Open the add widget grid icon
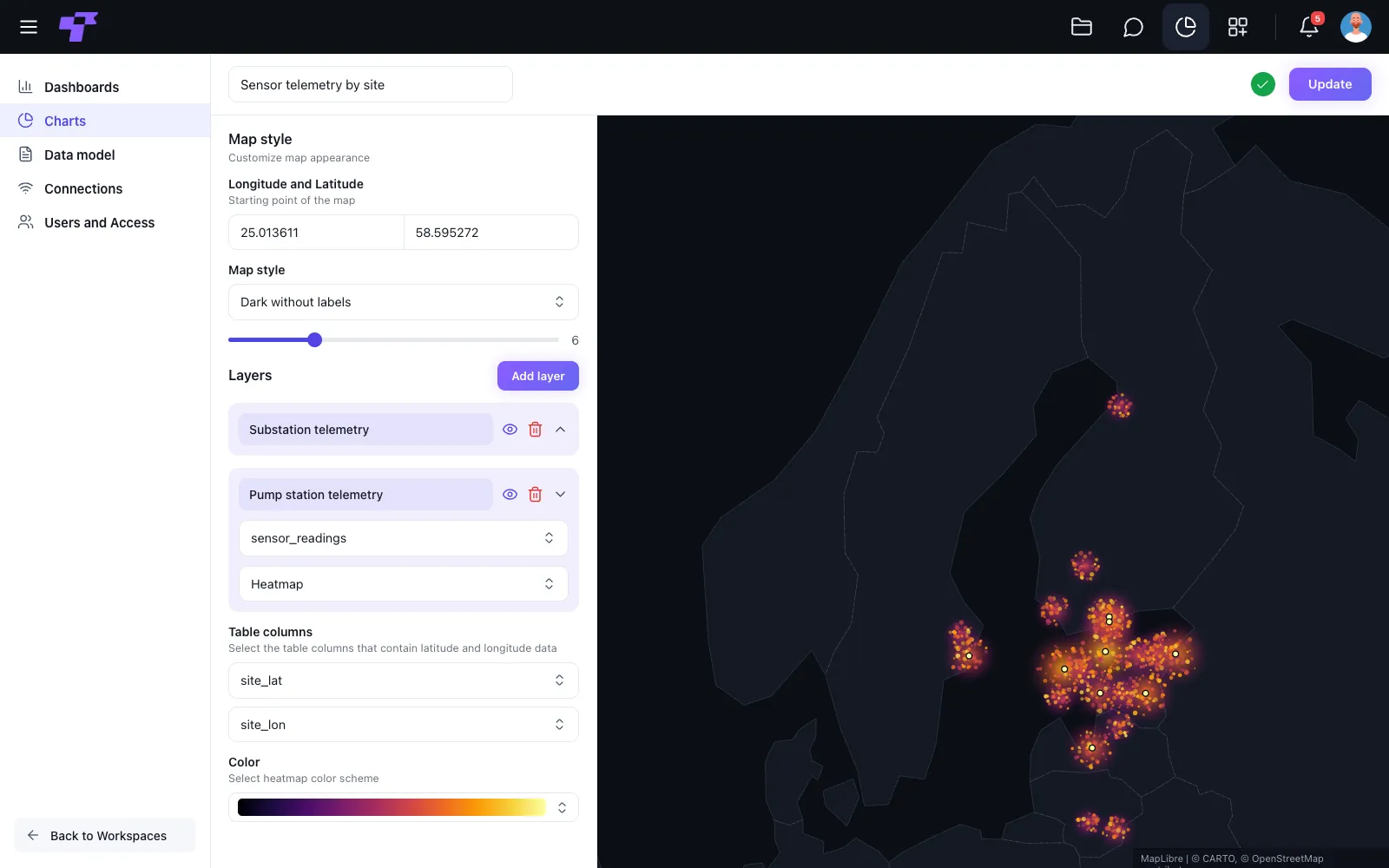The height and width of the screenshot is (868, 1389). click(1237, 27)
